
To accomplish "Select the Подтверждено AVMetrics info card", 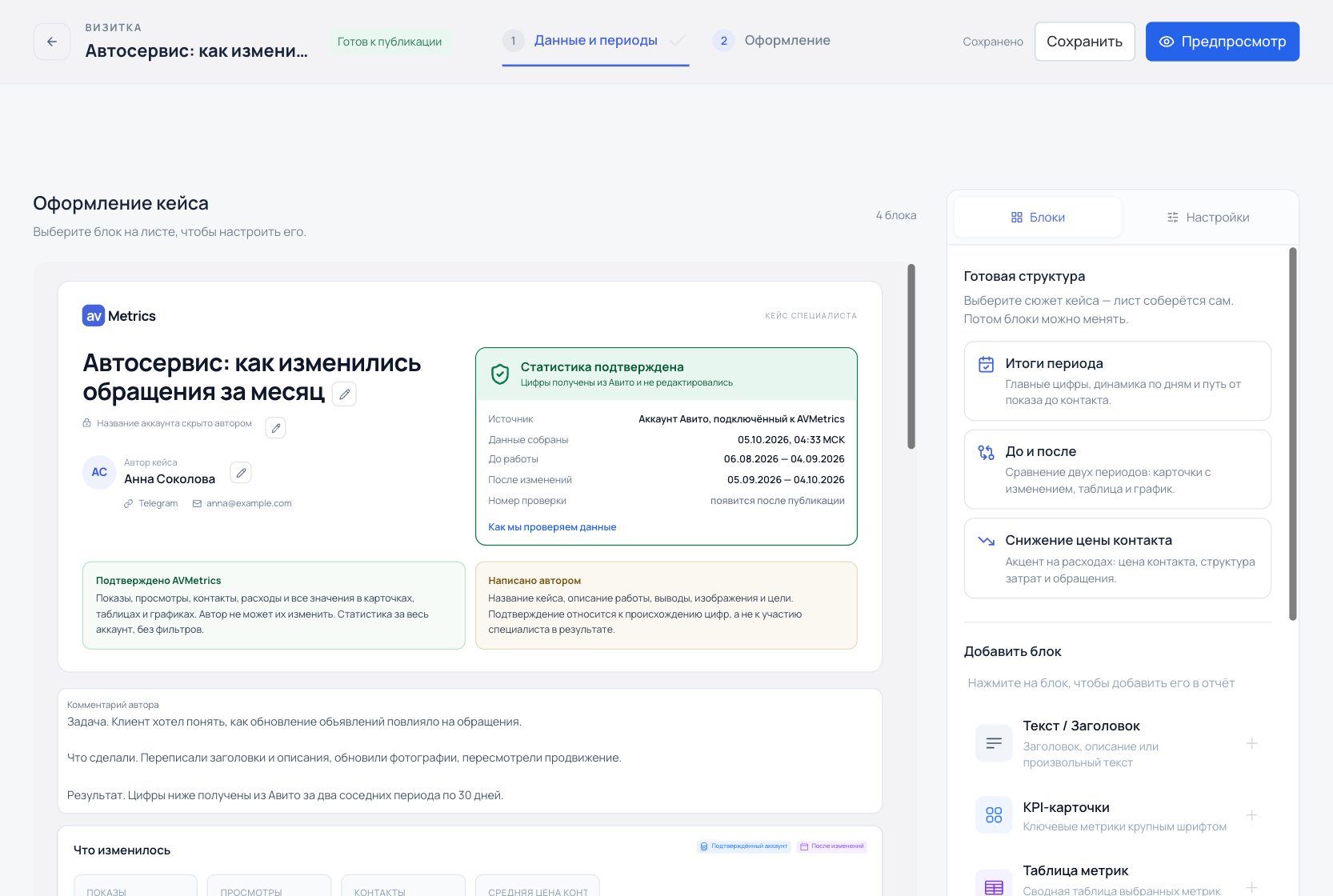I will pos(274,605).
